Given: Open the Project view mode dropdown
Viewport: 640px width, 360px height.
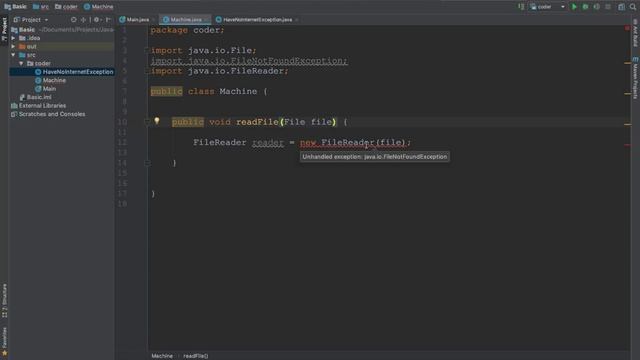Looking at the screenshot, I should [x=31, y=20].
